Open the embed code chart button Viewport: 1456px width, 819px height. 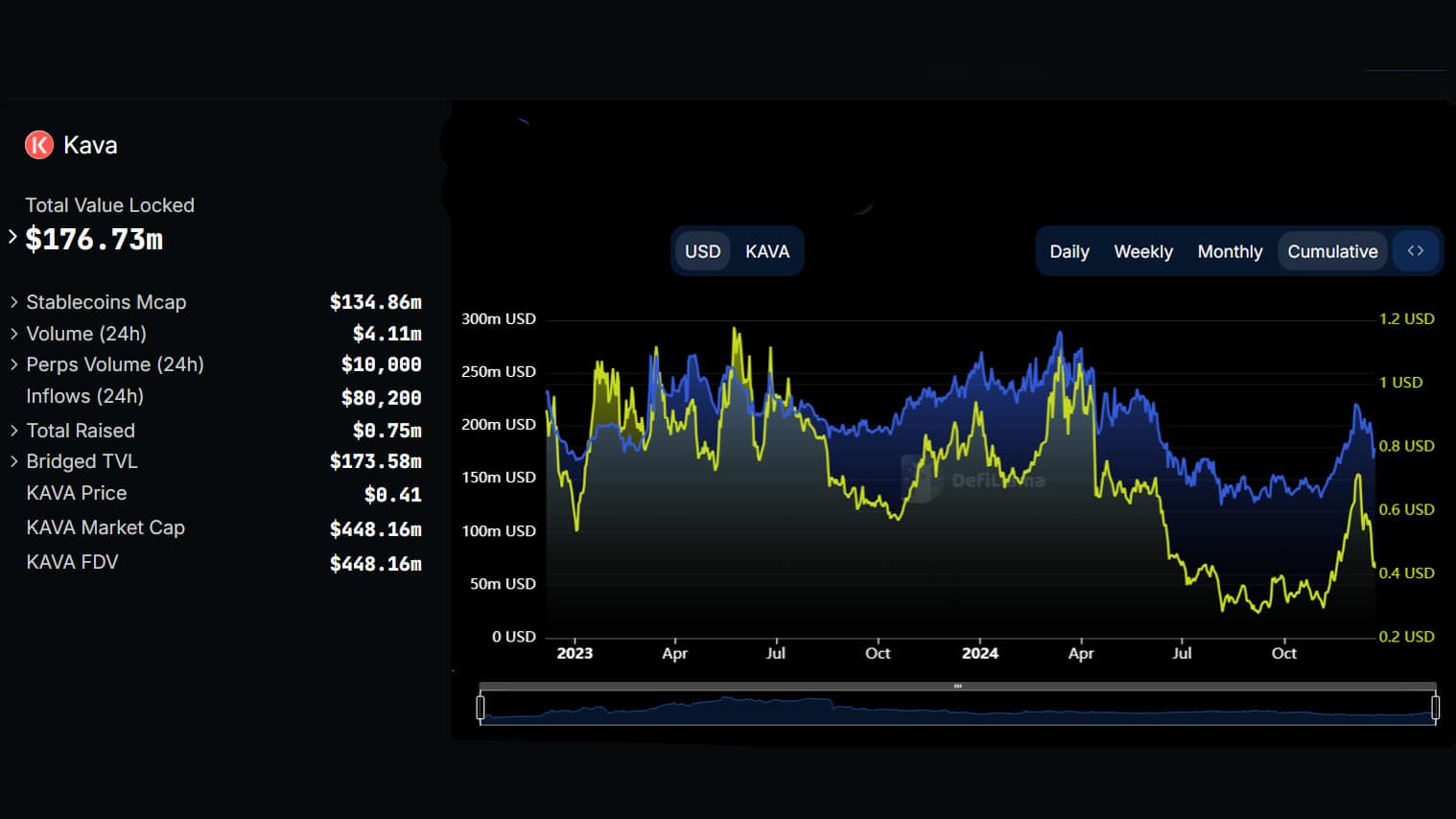[1416, 251]
